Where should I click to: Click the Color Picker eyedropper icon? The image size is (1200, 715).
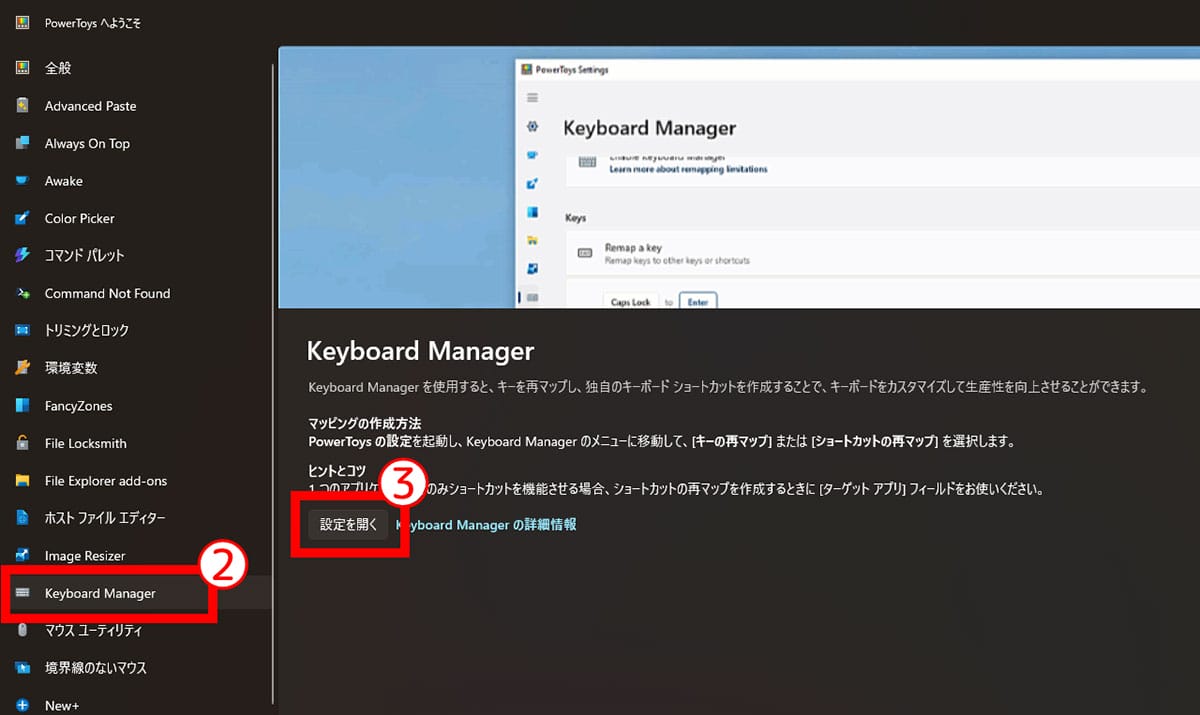pyautogui.click(x=23, y=218)
